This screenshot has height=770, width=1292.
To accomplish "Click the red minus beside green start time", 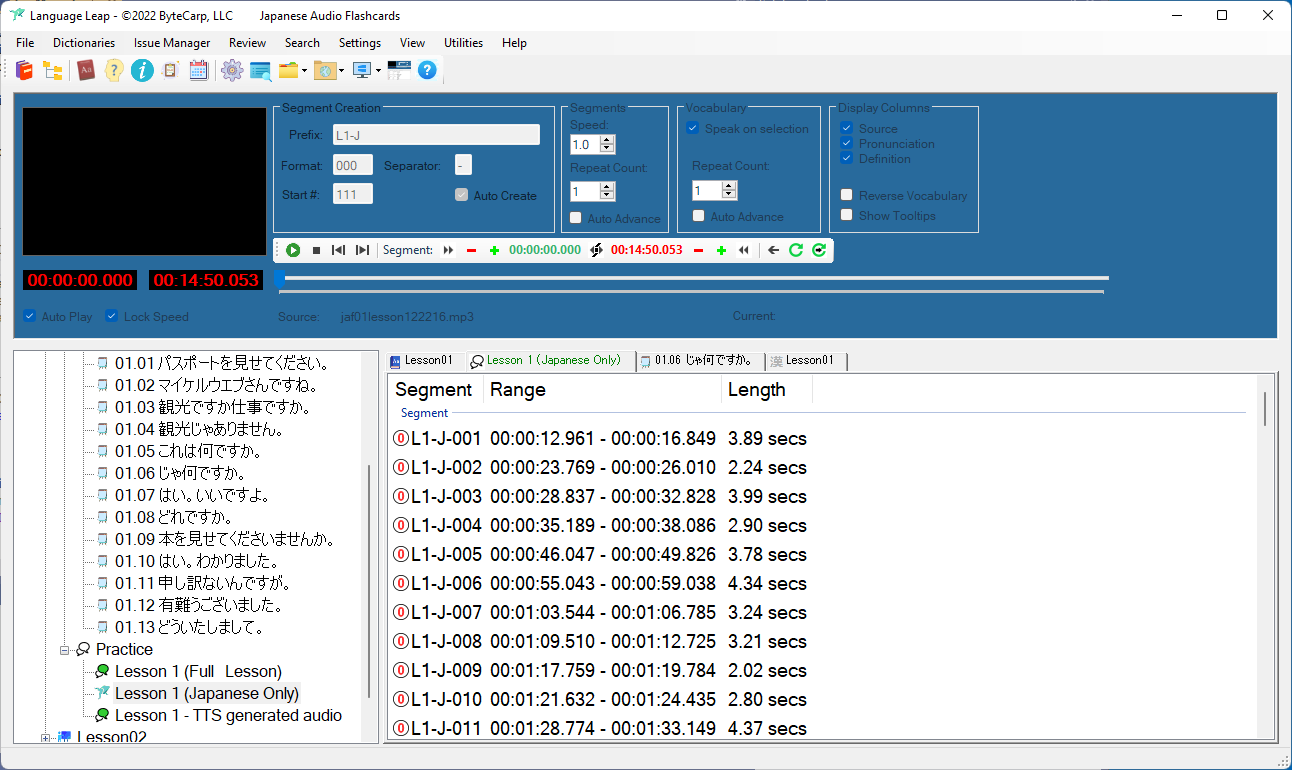I will 471,250.
